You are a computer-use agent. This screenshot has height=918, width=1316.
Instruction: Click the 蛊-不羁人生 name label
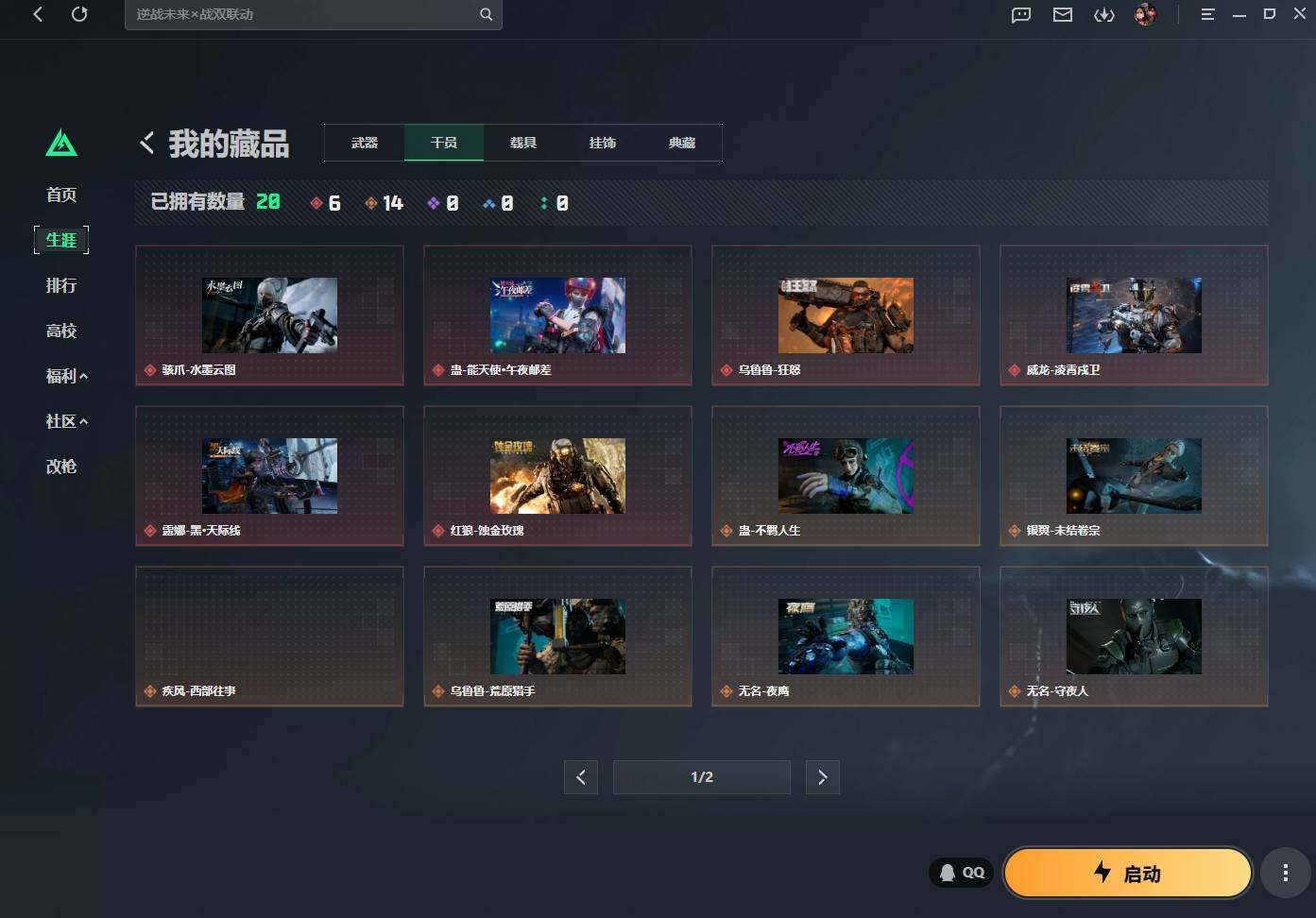[x=769, y=531]
